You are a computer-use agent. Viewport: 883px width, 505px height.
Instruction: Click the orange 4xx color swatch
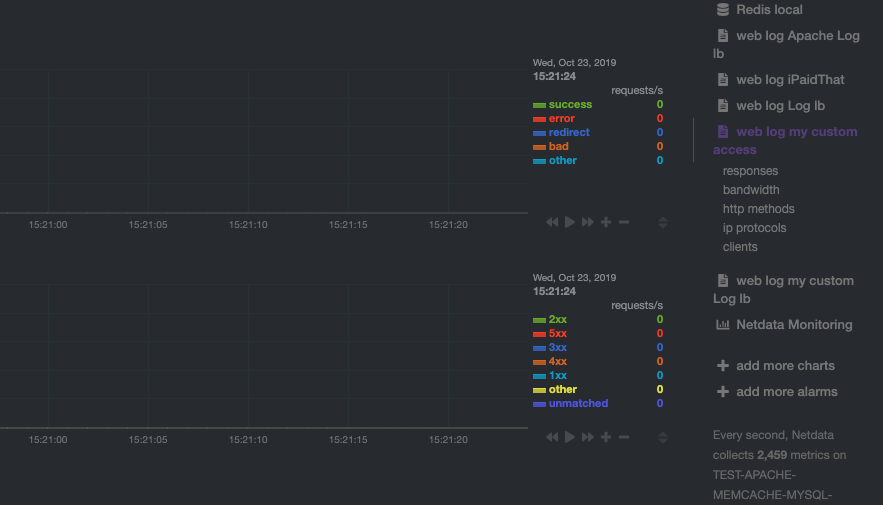[539, 363]
